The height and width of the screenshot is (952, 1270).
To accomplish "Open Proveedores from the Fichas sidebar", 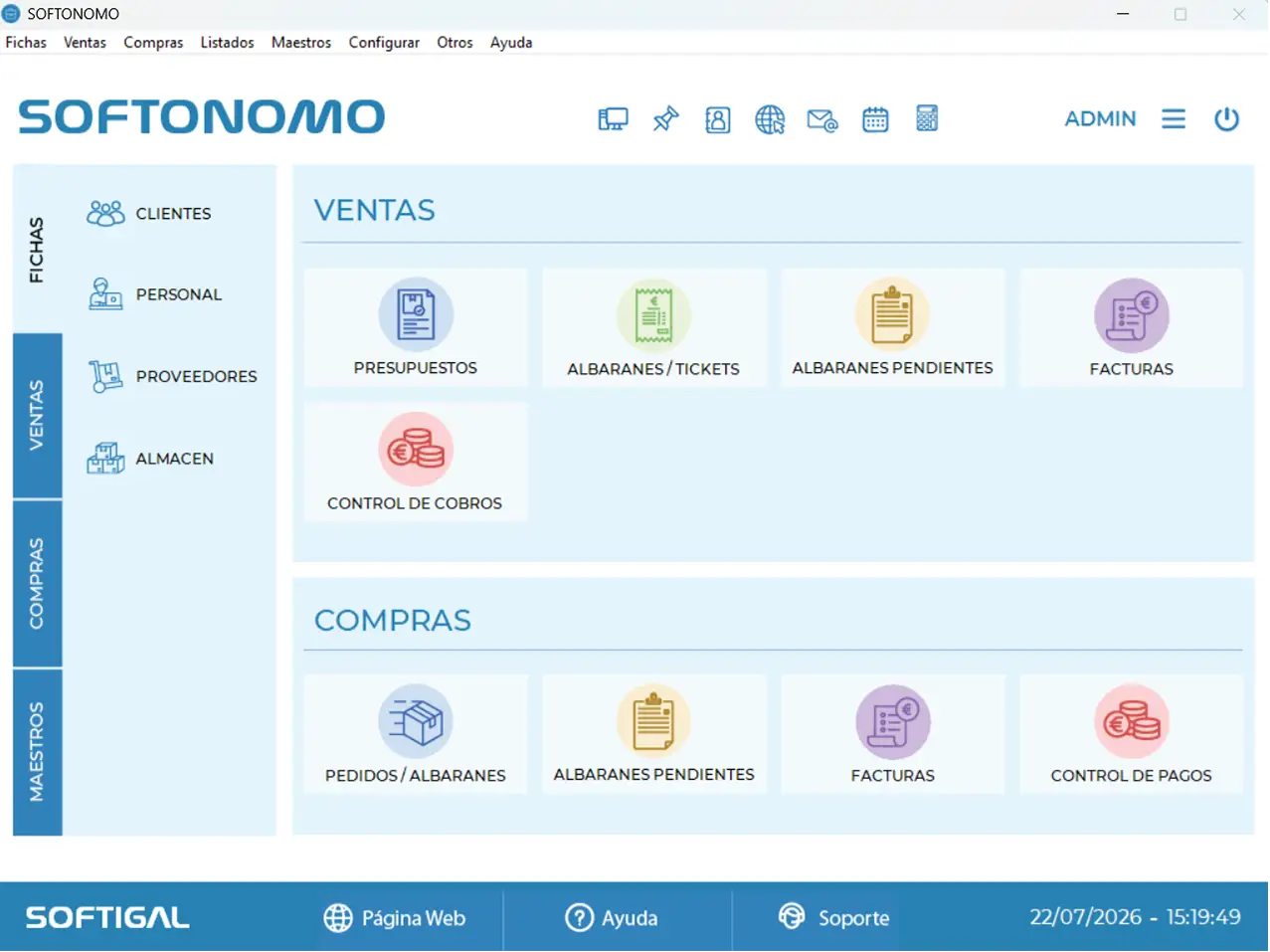I will (x=172, y=376).
